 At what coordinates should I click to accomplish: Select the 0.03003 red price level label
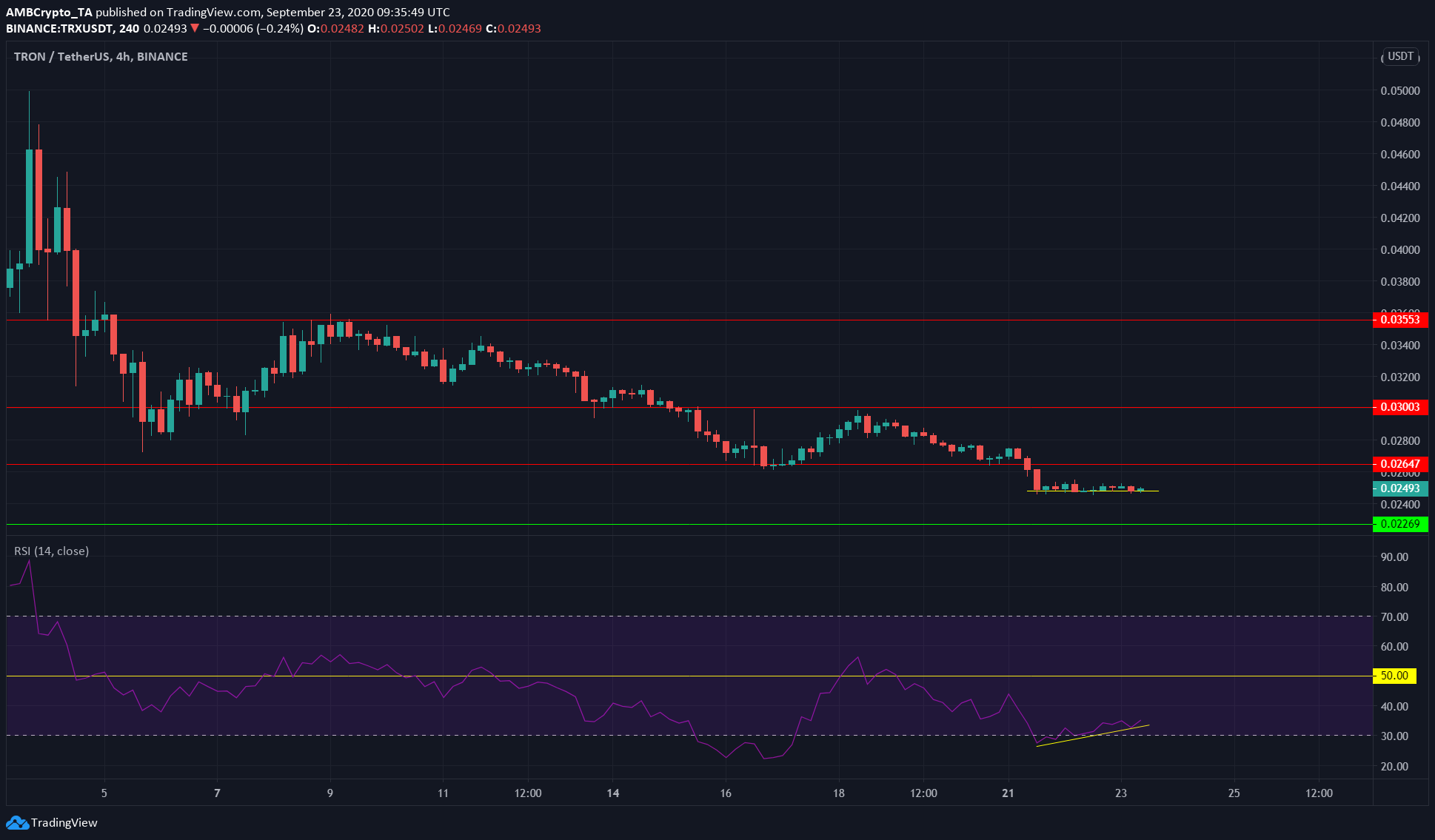pos(1399,407)
